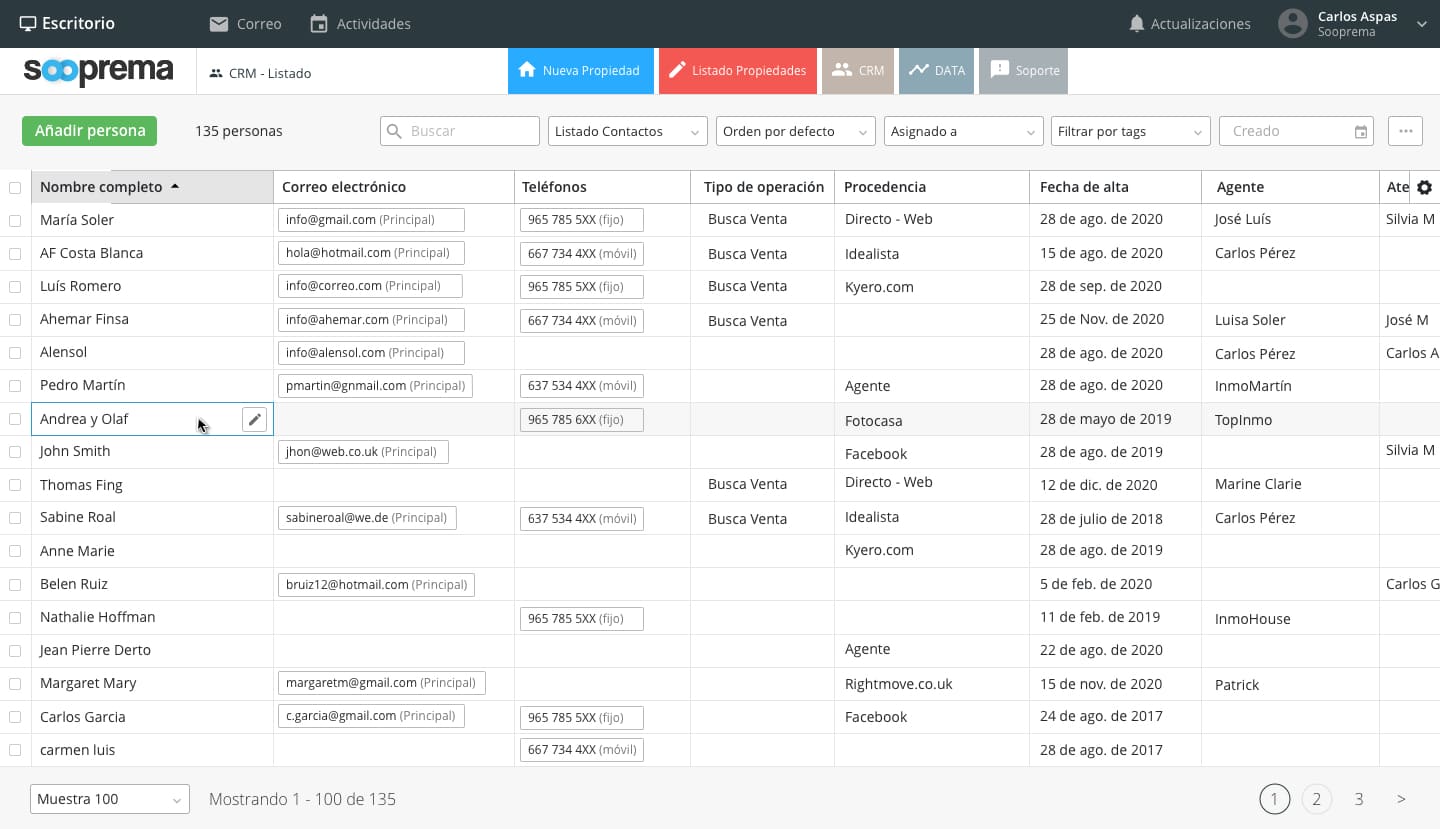
Task: Expand the Muestra 100 page size dropdown
Action: (x=110, y=799)
